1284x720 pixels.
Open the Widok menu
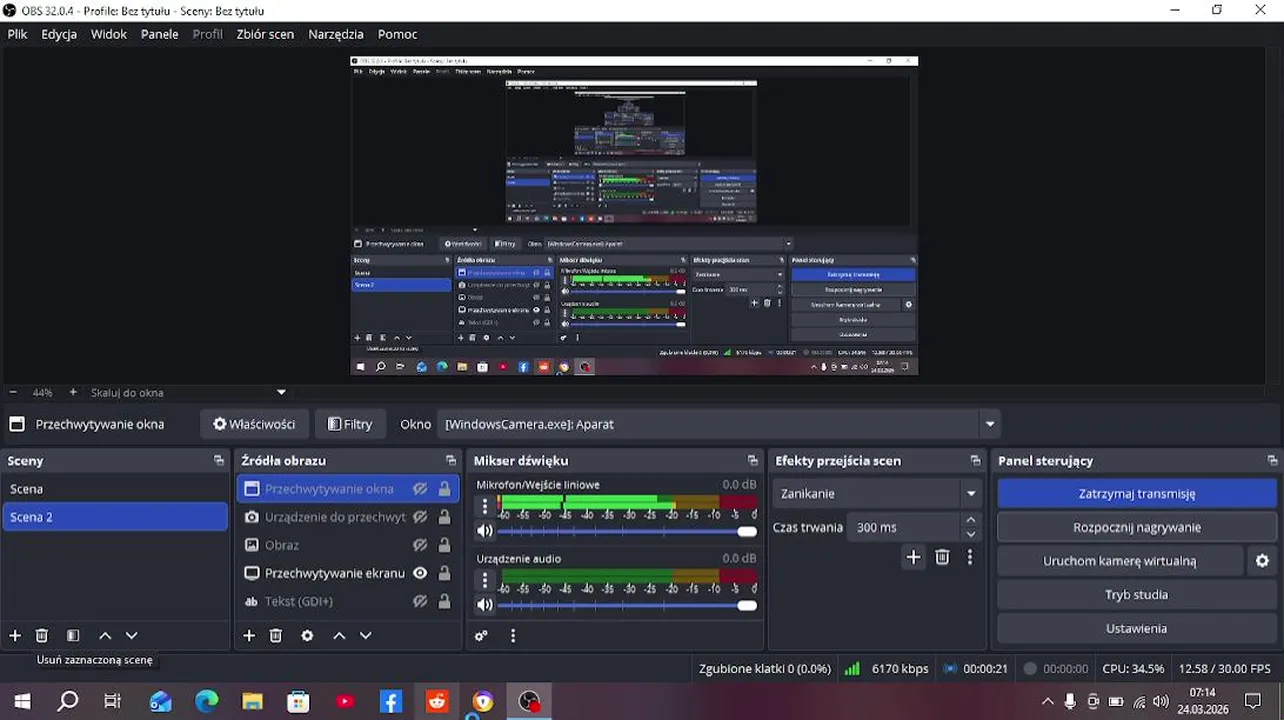click(x=109, y=33)
